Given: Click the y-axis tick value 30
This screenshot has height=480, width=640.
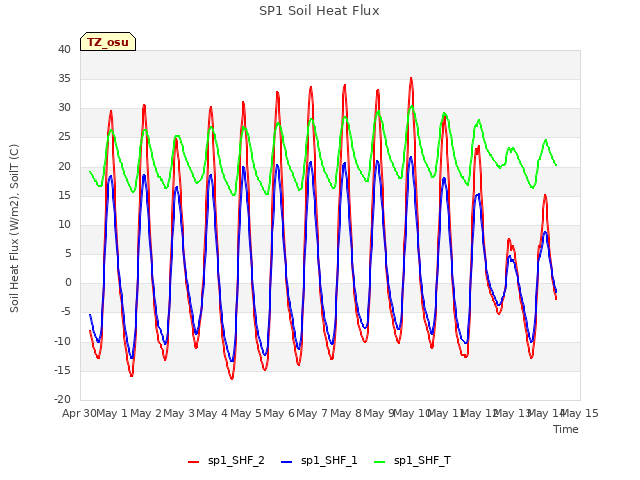Looking at the screenshot, I should (64, 108).
